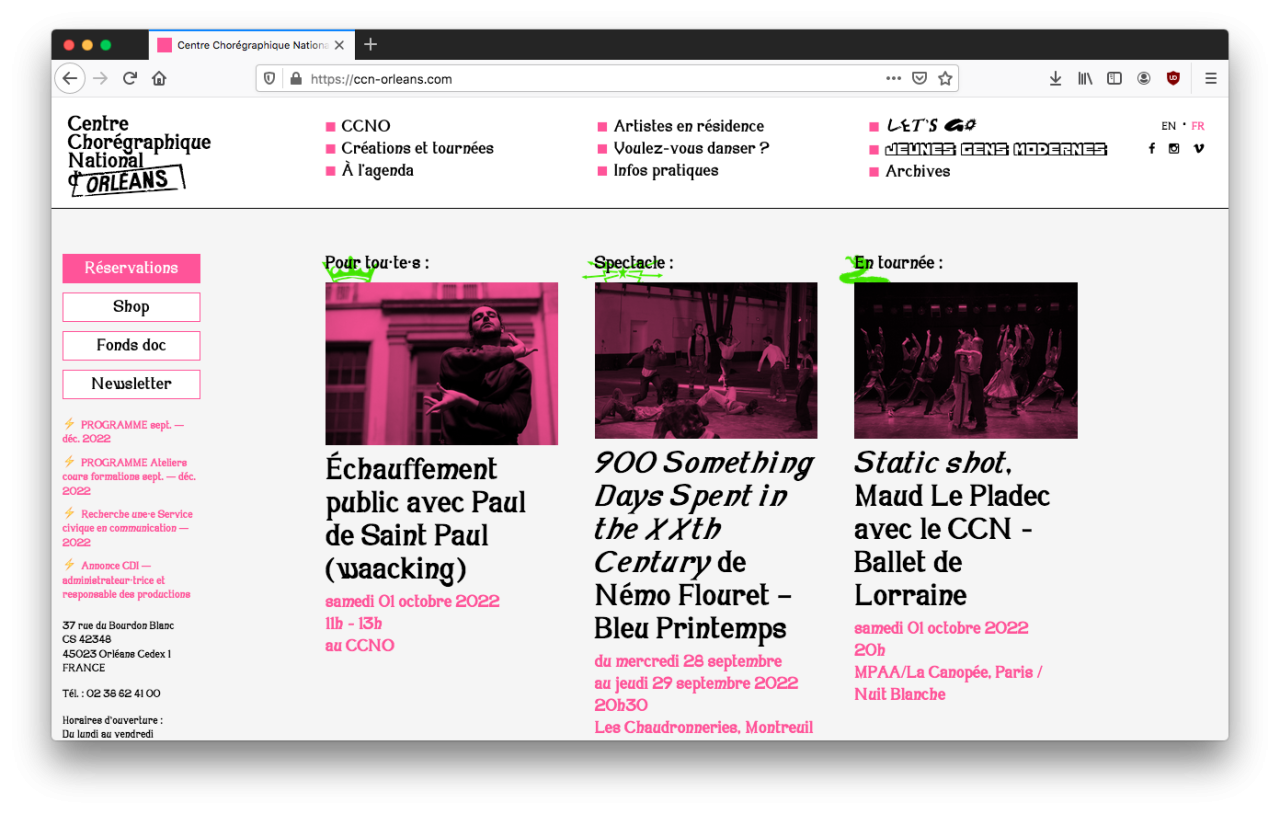Click the Vimeo social icon
Image resolution: width=1280 pixels, height=814 pixels.
pos(1198,148)
